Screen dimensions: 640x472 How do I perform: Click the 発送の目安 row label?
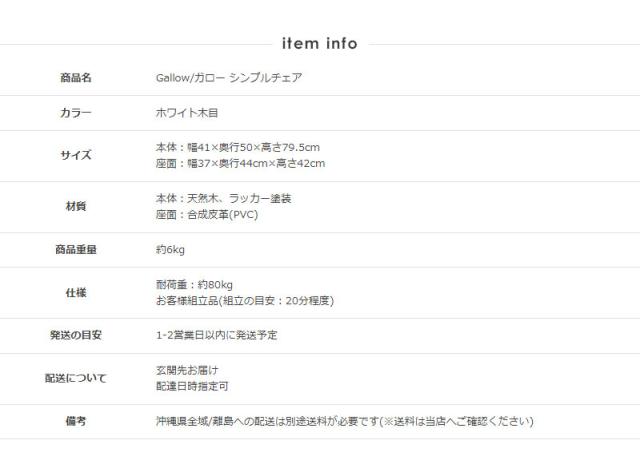(76, 336)
